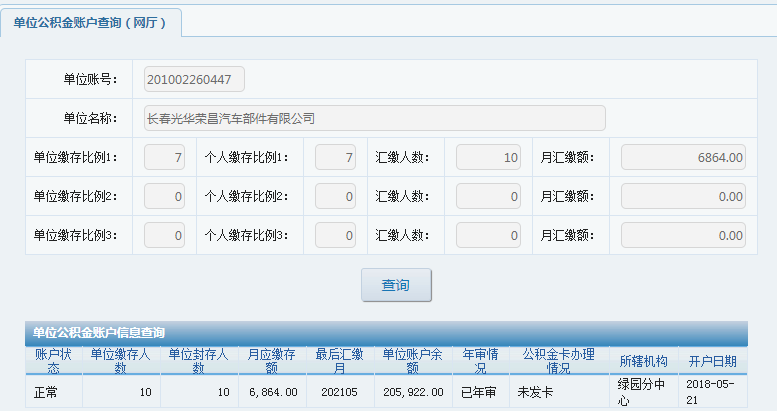Screen dimensions: 777x411
Task: Click the 单位账户余额 column header
Action: pos(413,361)
